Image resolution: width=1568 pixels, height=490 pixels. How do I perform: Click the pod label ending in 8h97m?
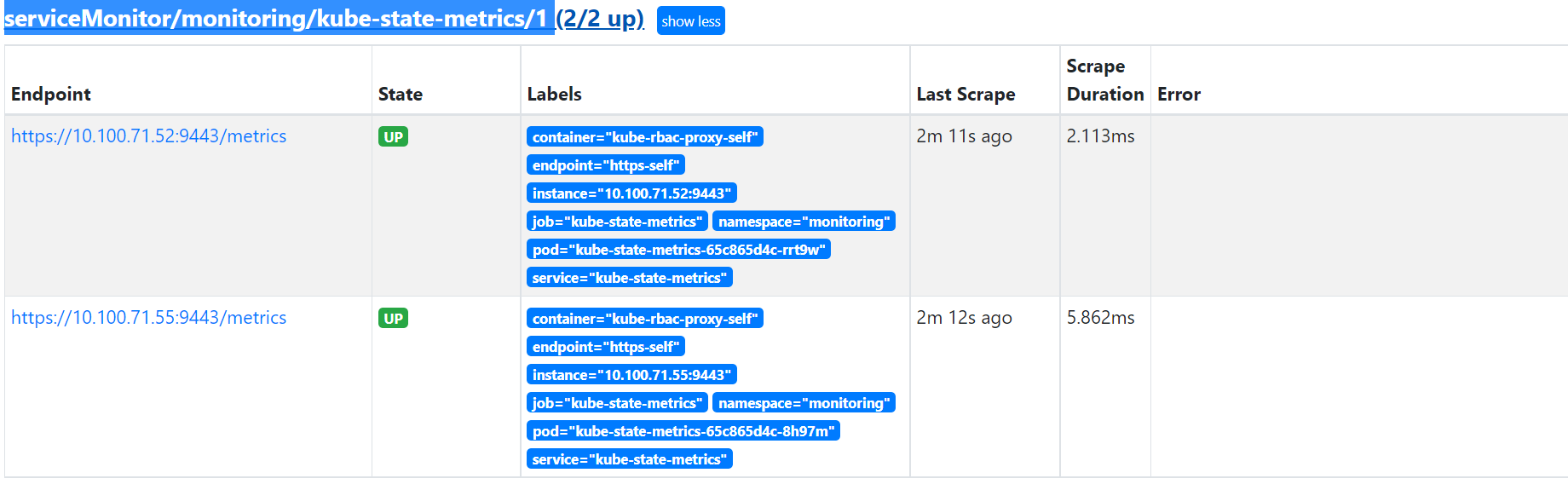pyautogui.click(x=683, y=431)
